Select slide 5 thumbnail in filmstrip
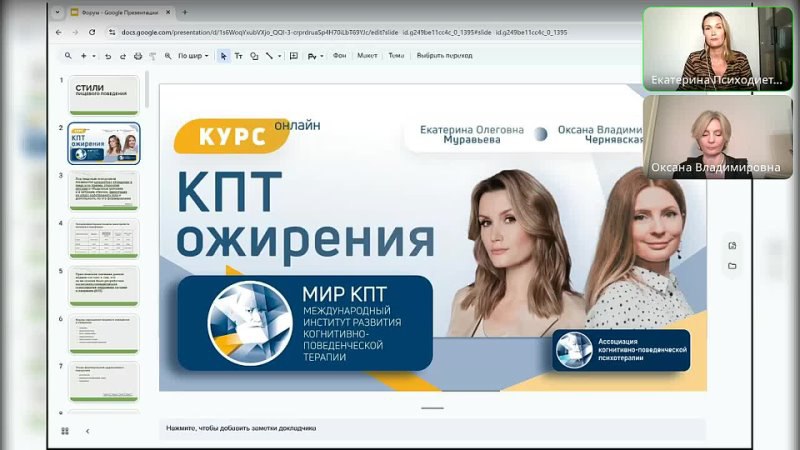 point(104,286)
